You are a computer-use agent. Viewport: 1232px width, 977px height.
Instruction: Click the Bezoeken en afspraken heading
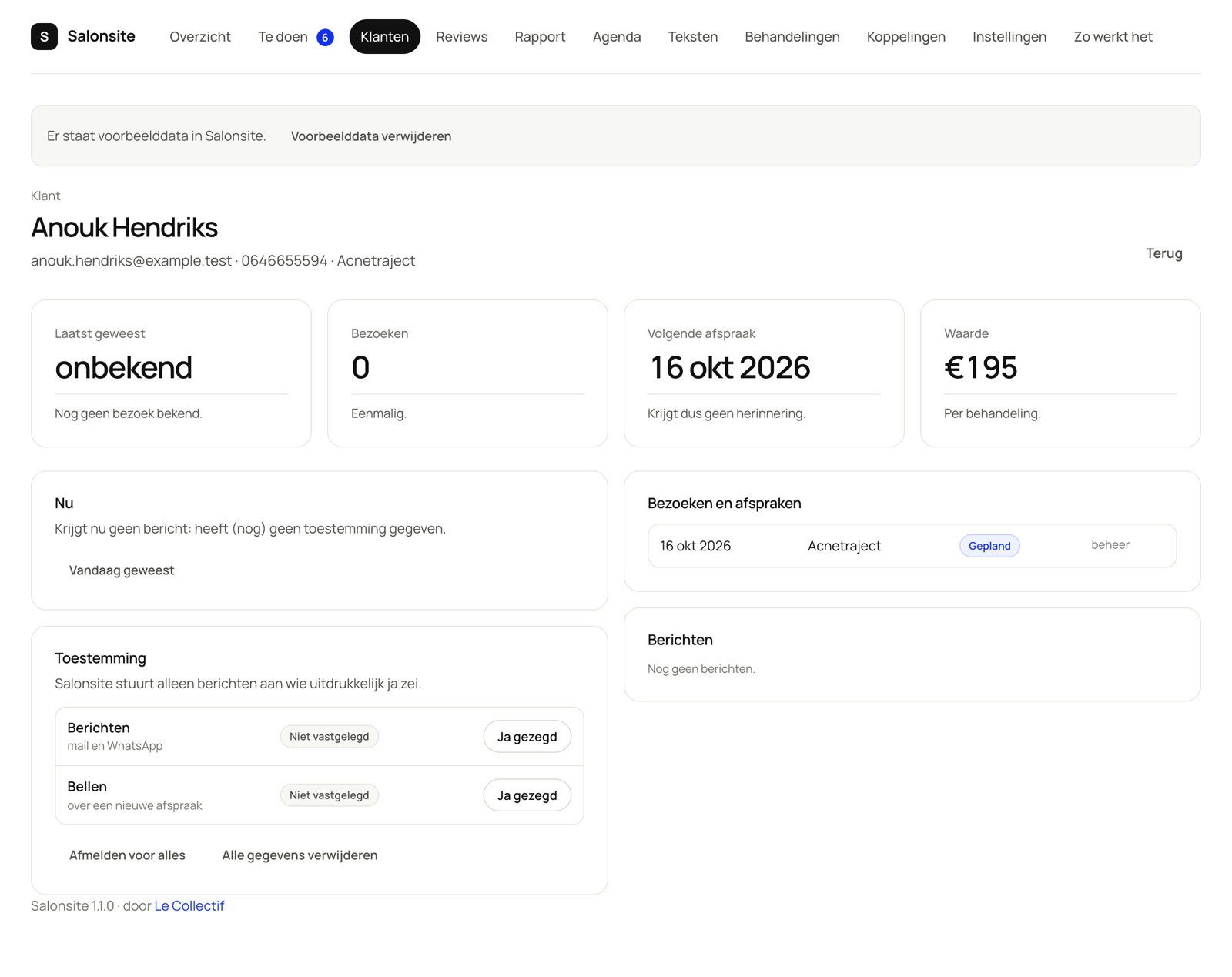(724, 504)
